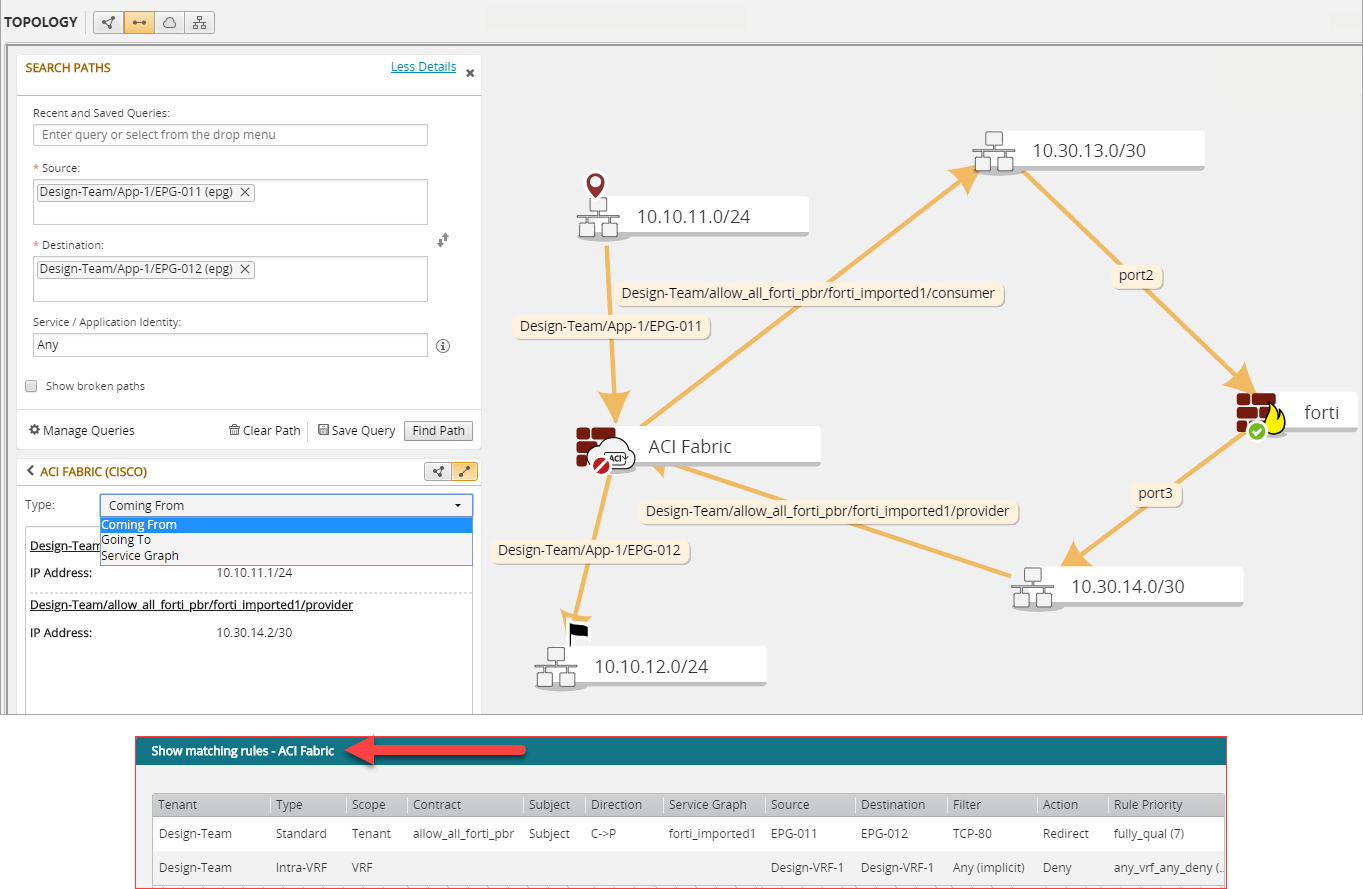Choose Service Graph from Type list
The height and width of the screenshot is (889, 1363).
(140, 556)
